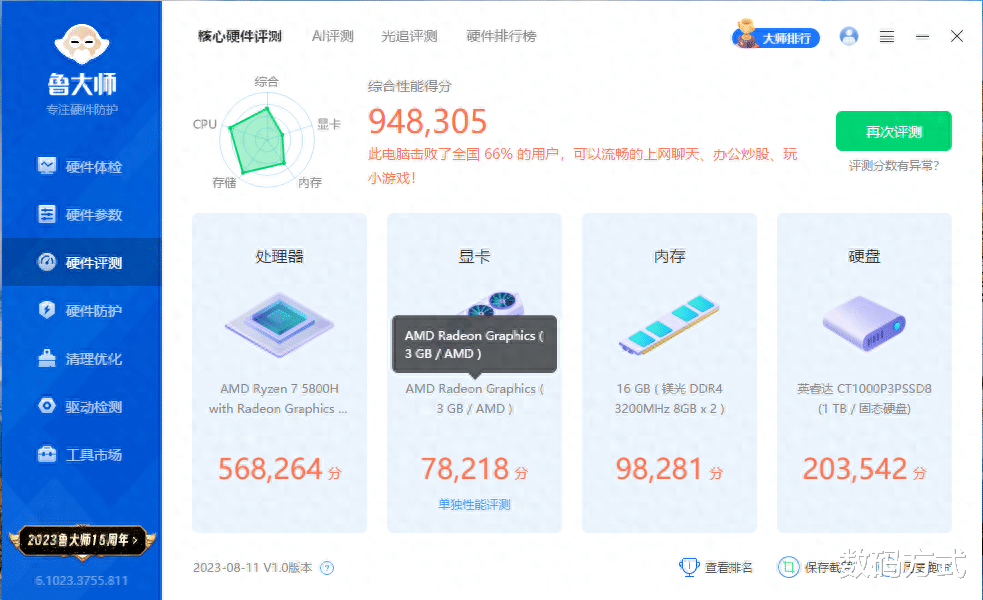
Task: Click the 显卡 card heading
Action: pyautogui.click(x=475, y=256)
